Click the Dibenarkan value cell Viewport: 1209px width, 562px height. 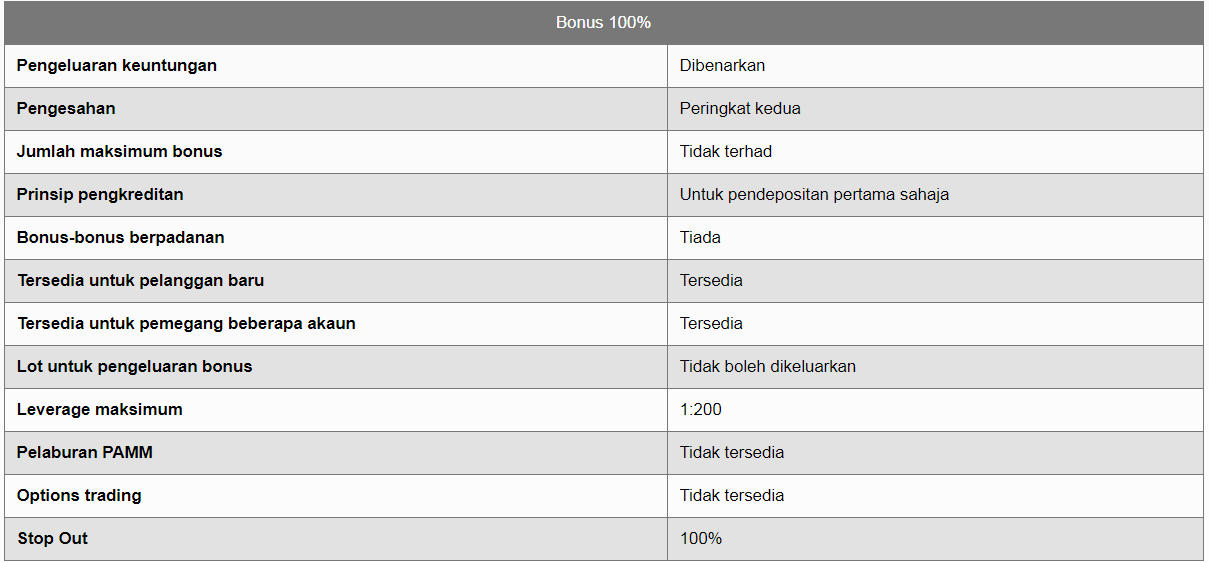pos(935,66)
